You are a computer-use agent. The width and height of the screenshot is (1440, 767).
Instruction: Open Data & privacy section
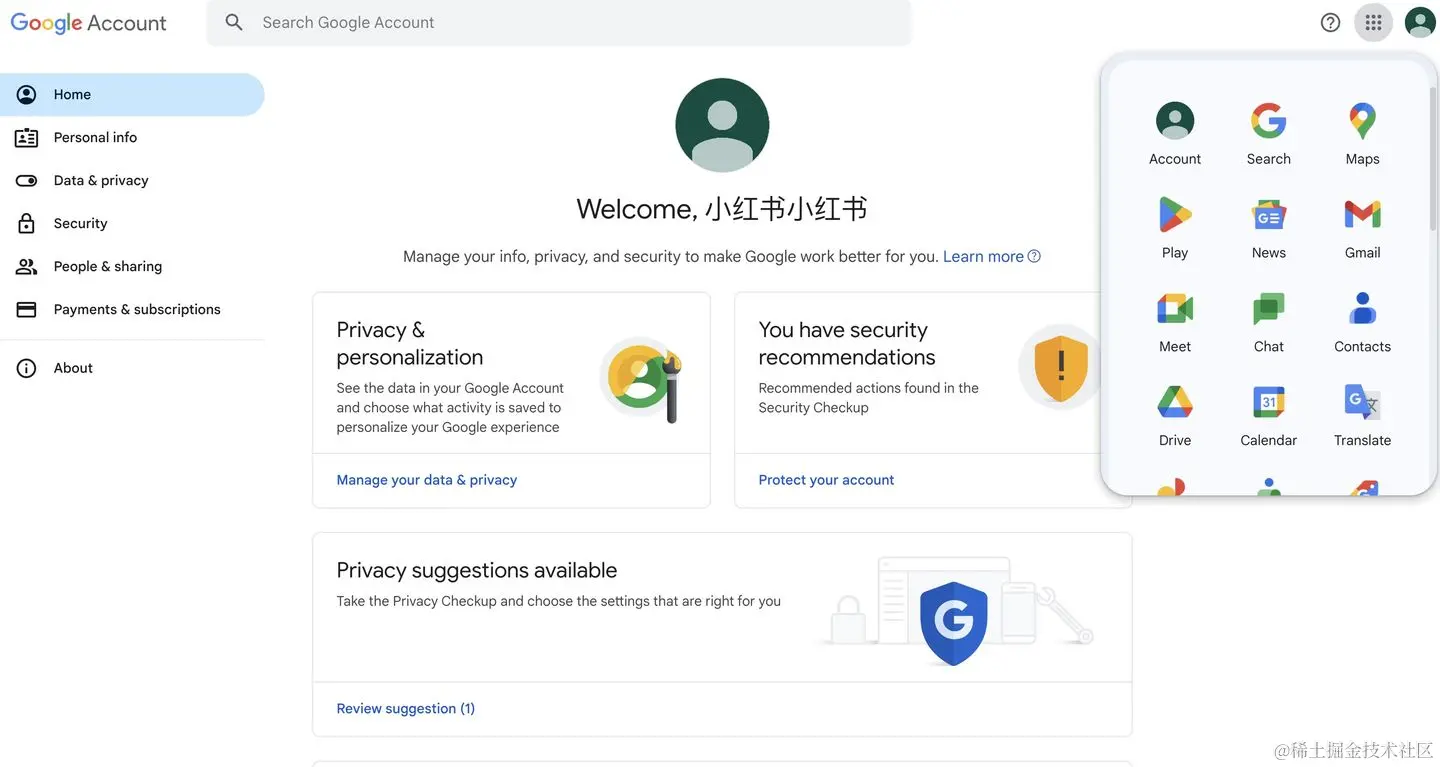click(132, 180)
